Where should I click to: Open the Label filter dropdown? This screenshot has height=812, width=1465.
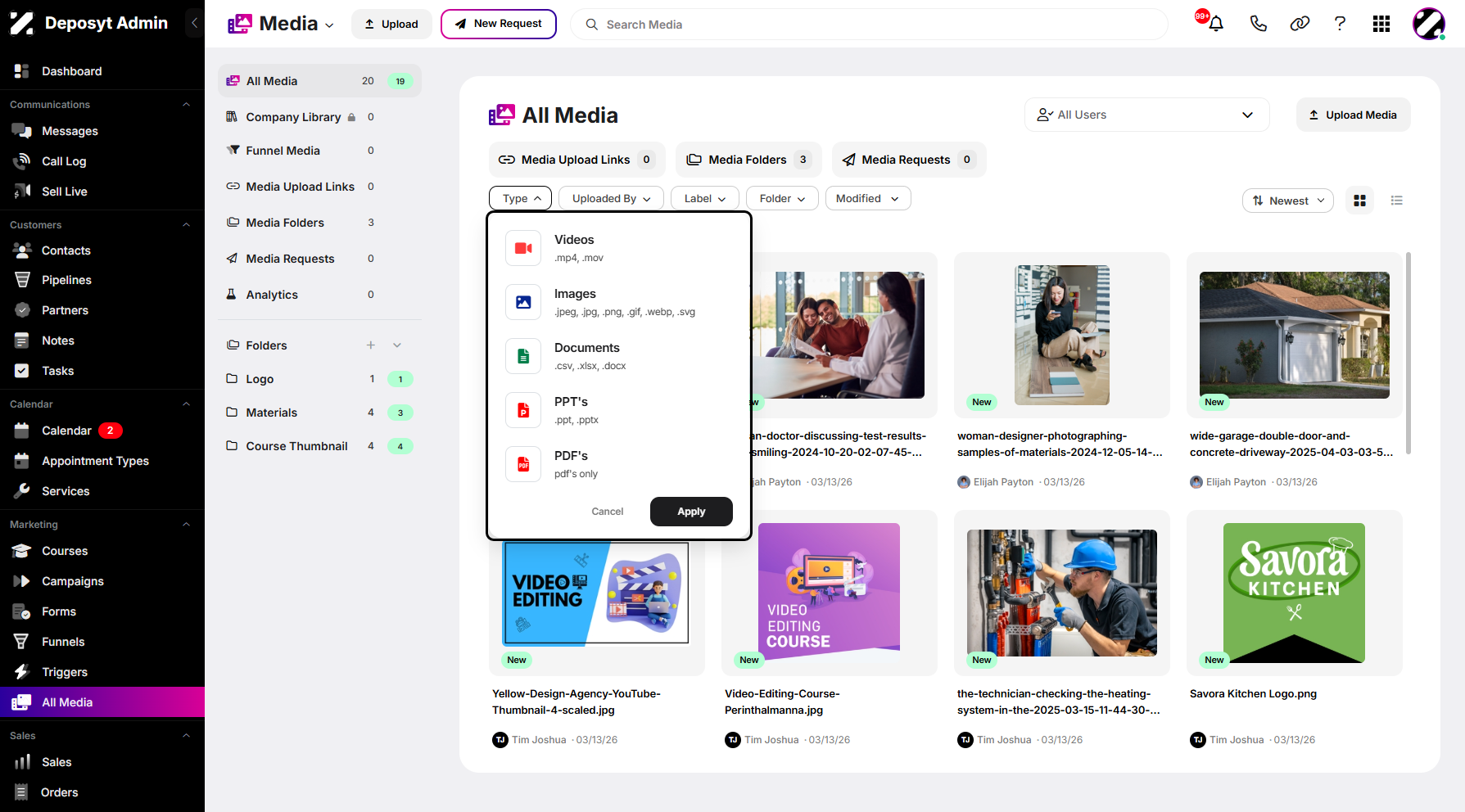pos(705,198)
